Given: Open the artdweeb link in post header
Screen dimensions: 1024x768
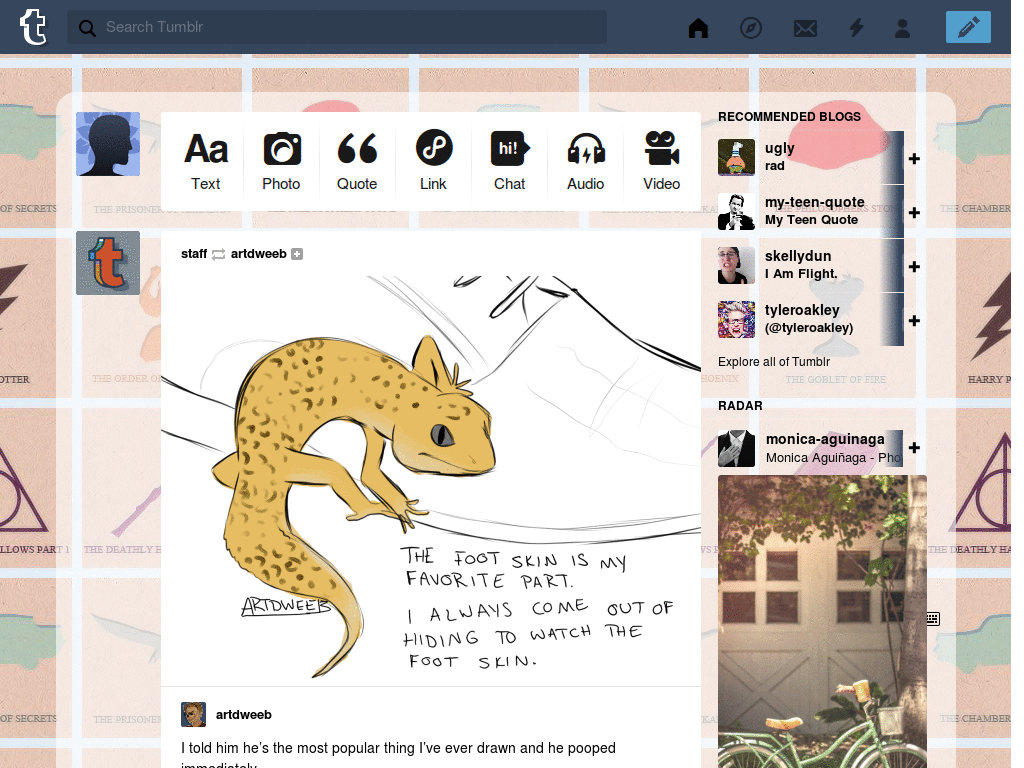Looking at the screenshot, I should 259,254.
